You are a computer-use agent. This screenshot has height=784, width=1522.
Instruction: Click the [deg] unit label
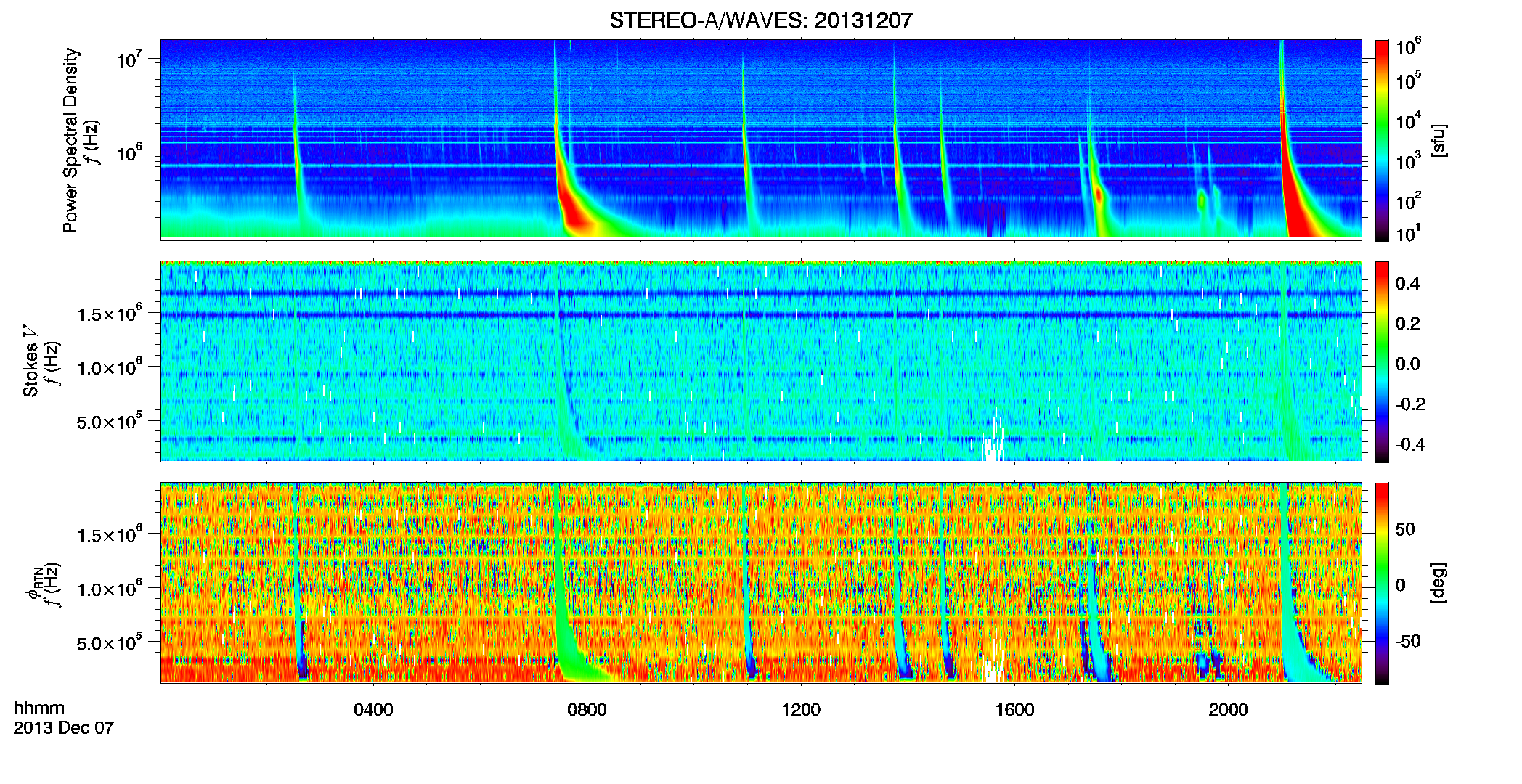(x=1438, y=583)
